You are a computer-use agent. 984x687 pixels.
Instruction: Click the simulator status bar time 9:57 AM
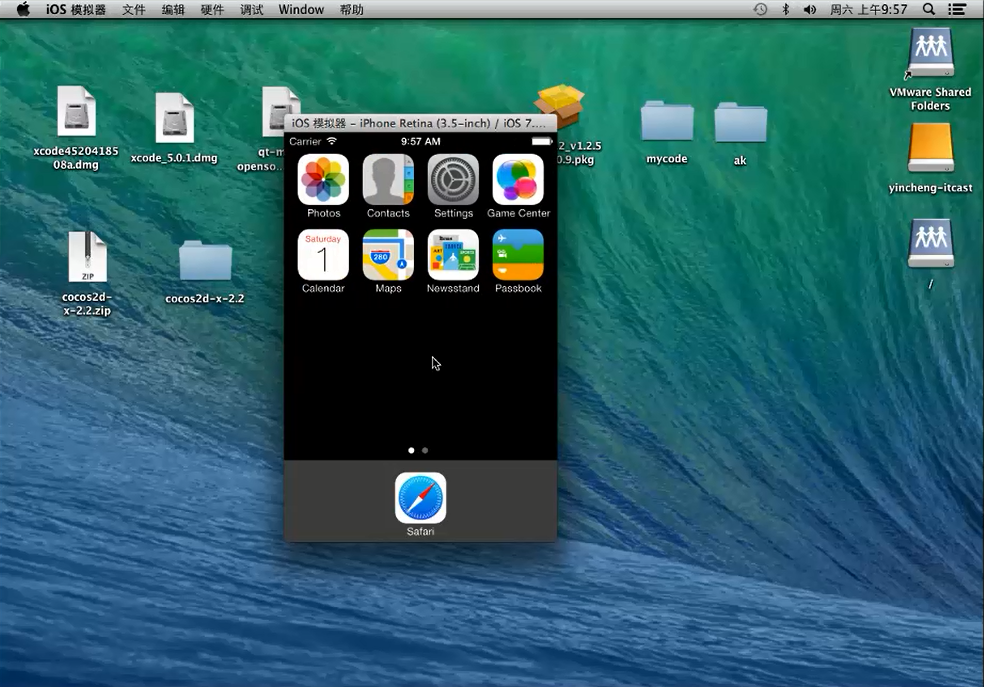coord(420,141)
